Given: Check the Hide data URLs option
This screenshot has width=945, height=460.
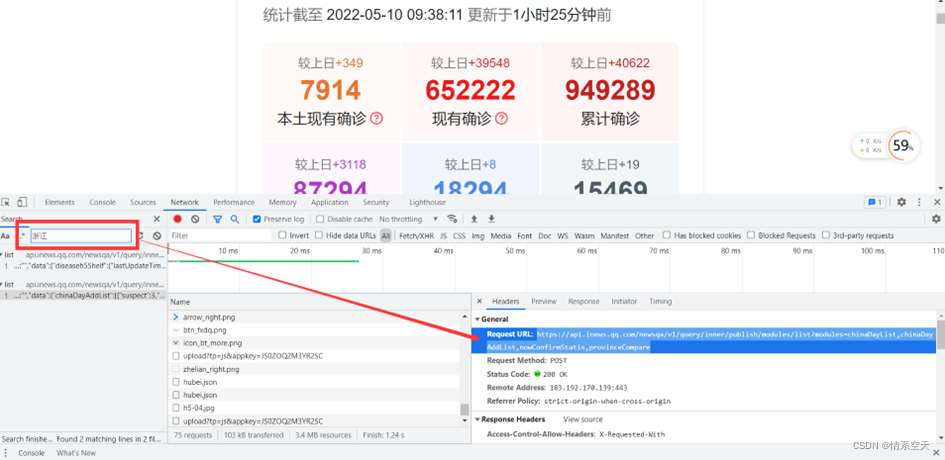Looking at the screenshot, I should click(320, 236).
